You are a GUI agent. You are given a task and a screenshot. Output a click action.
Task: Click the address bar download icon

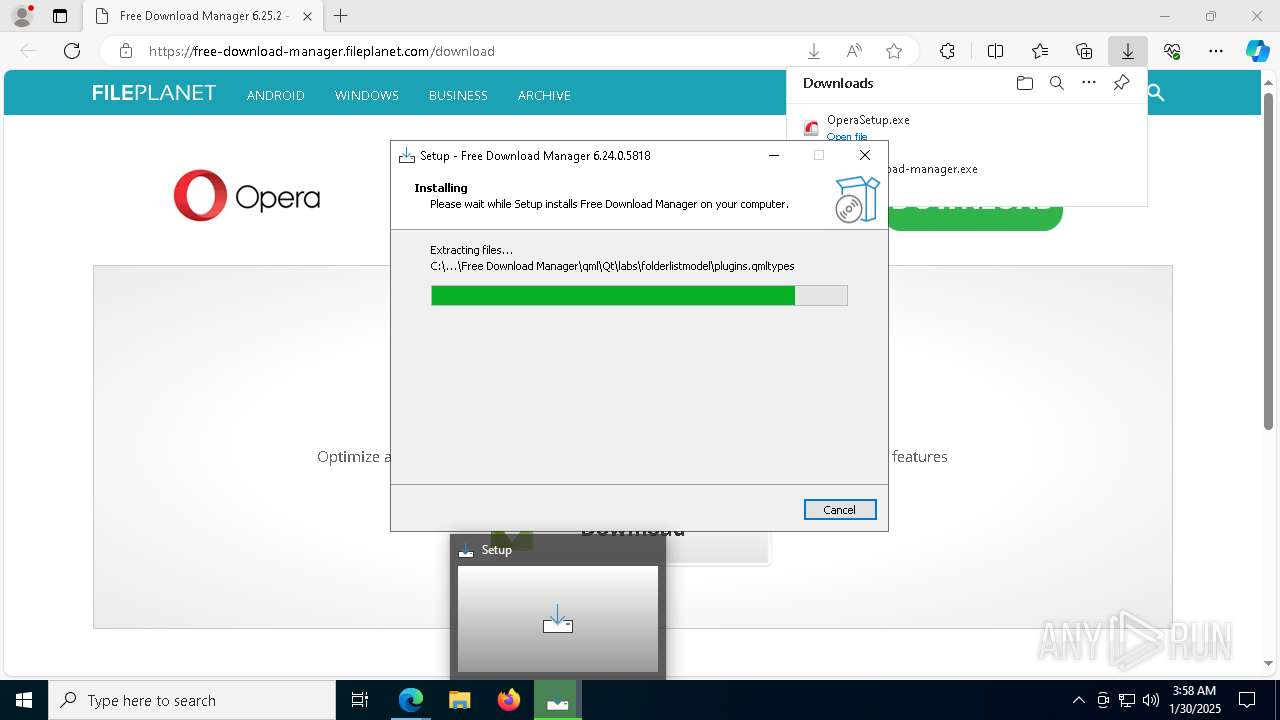814,51
